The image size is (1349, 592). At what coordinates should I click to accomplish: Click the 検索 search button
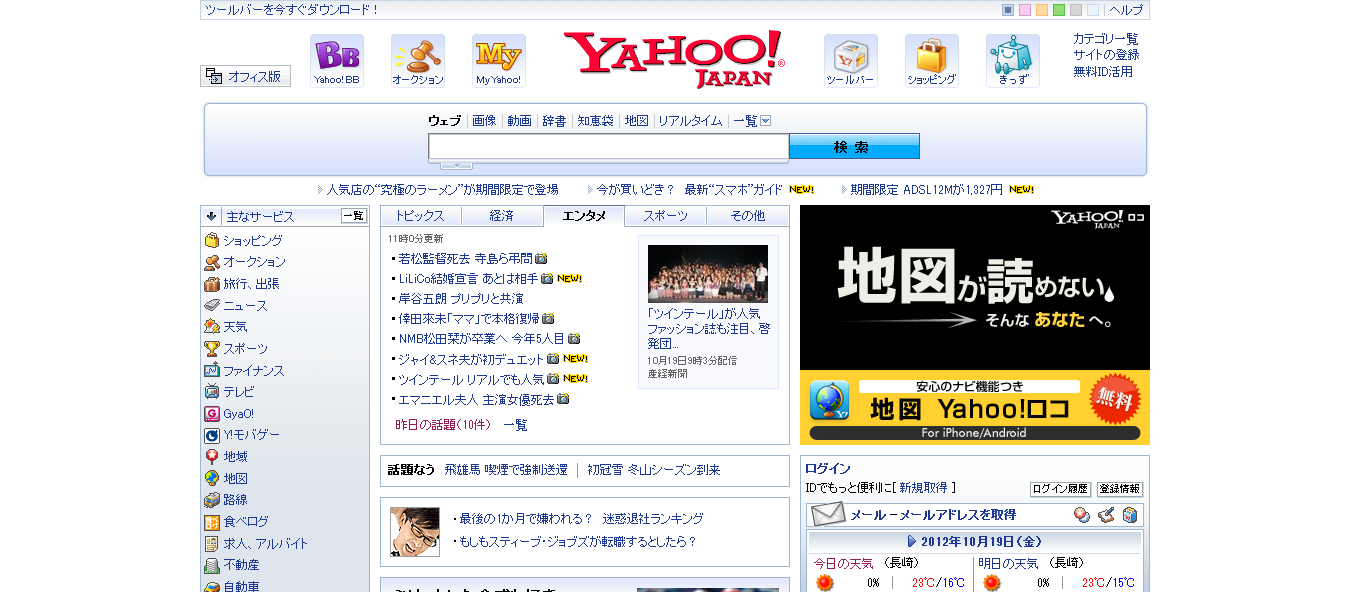pos(854,147)
